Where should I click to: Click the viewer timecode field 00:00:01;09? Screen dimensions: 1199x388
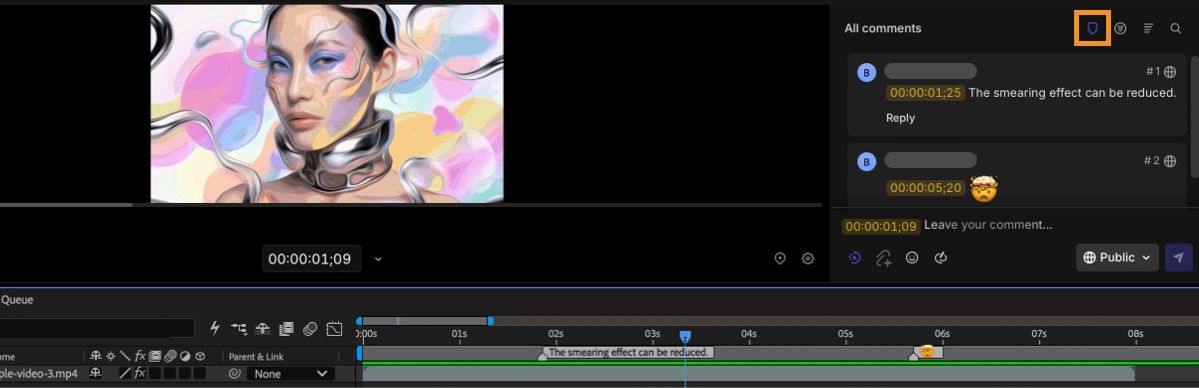point(311,259)
